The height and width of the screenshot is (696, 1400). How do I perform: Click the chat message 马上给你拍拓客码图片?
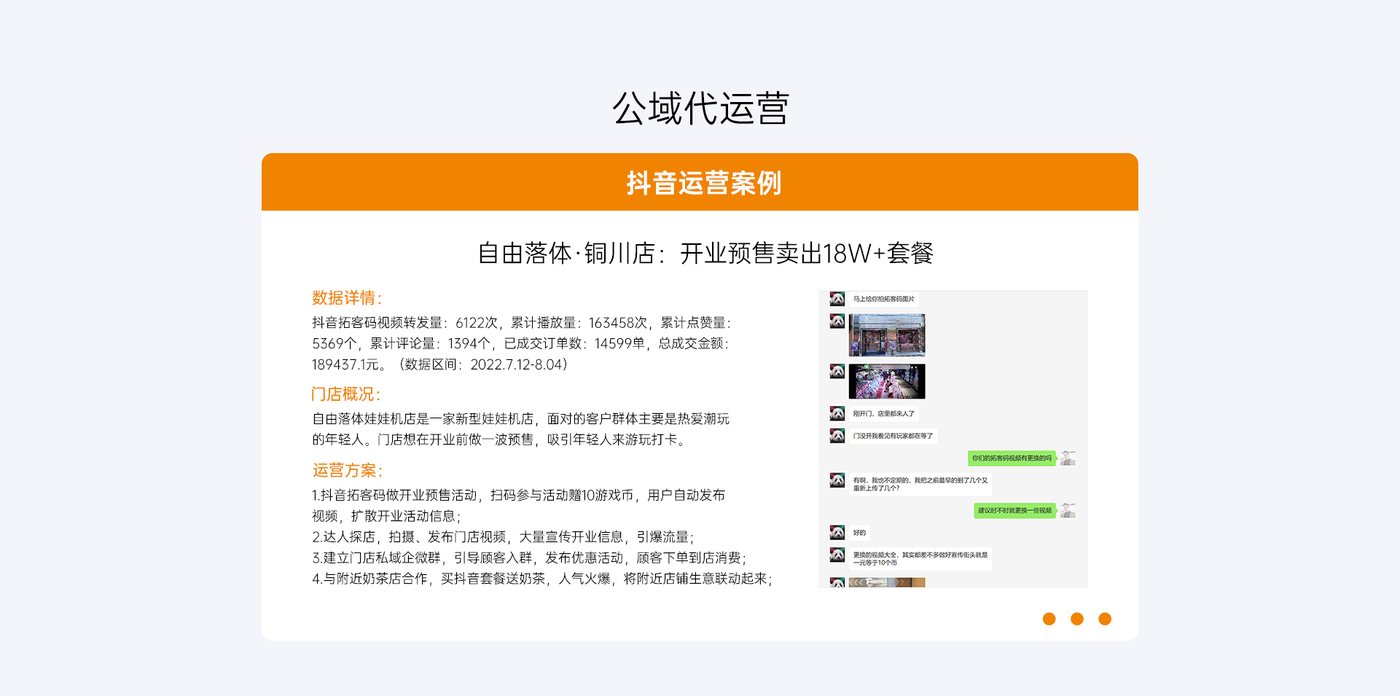[884, 299]
